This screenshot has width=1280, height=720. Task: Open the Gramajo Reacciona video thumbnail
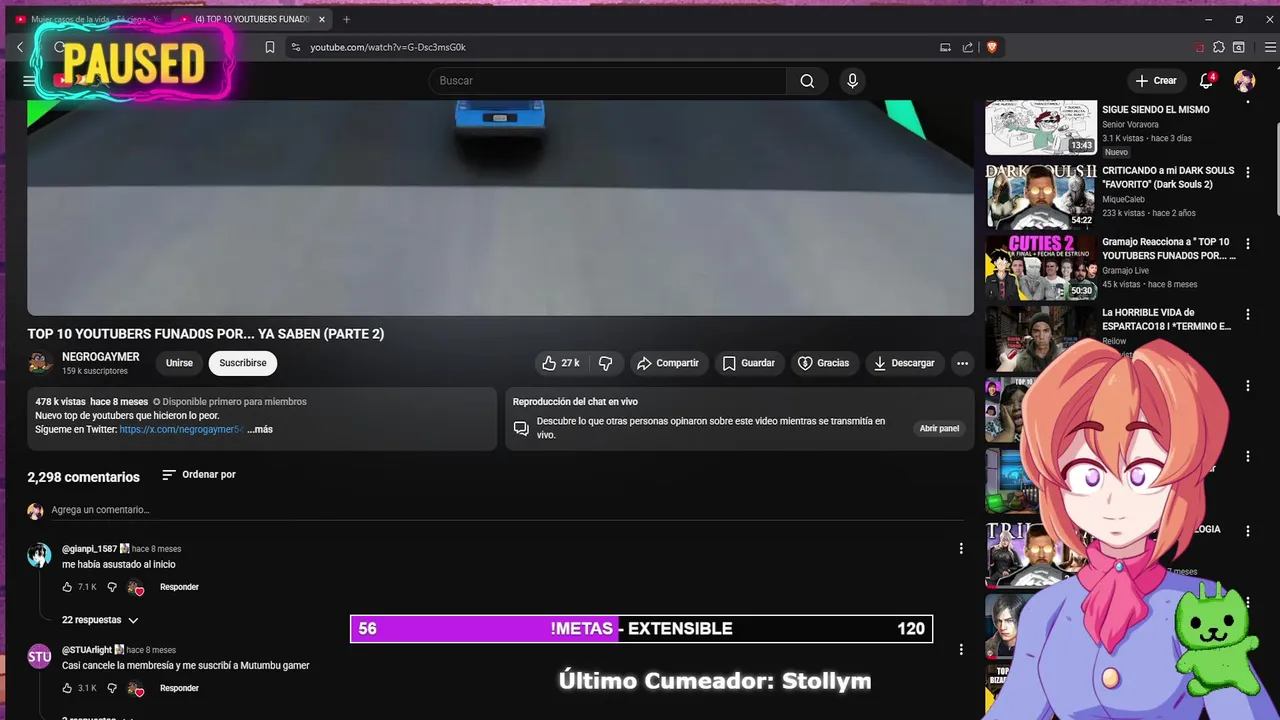point(1041,268)
